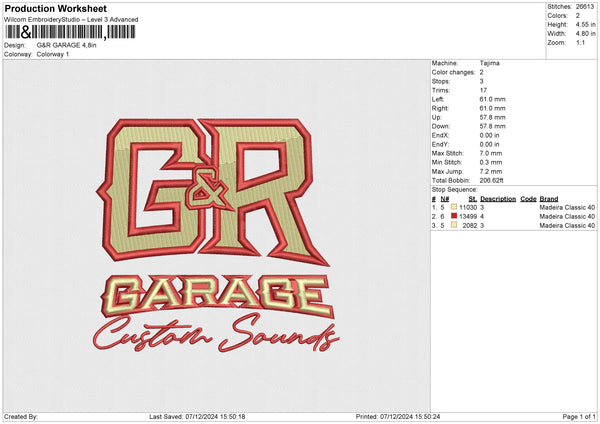Click the St. column header
This screenshot has height=424, width=600.
pos(473,197)
